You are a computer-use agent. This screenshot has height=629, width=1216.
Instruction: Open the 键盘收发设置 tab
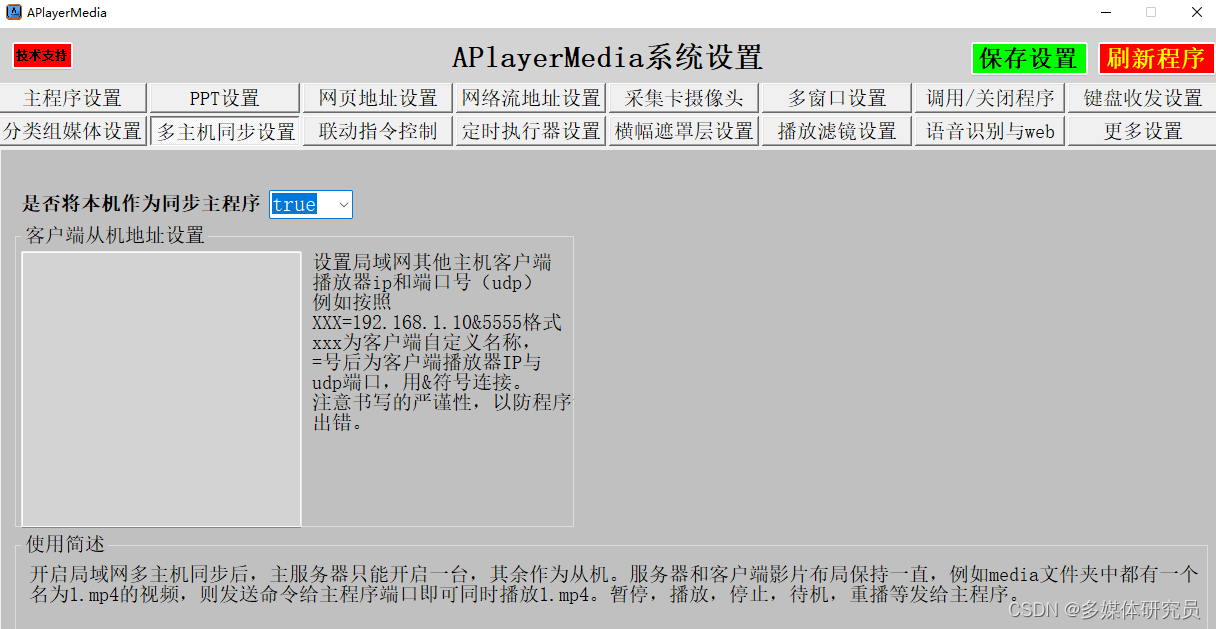click(x=1142, y=98)
